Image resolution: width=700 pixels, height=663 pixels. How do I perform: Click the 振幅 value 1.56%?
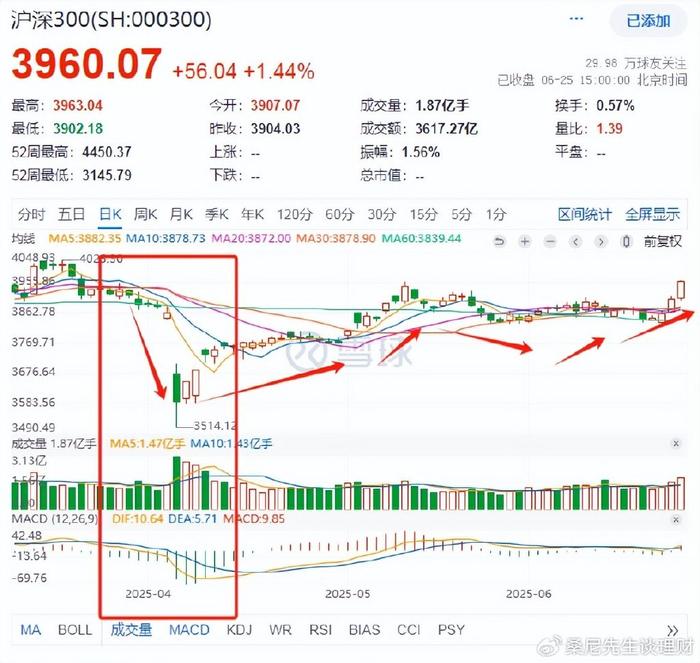pyautogui.click(x=421, y=152)
